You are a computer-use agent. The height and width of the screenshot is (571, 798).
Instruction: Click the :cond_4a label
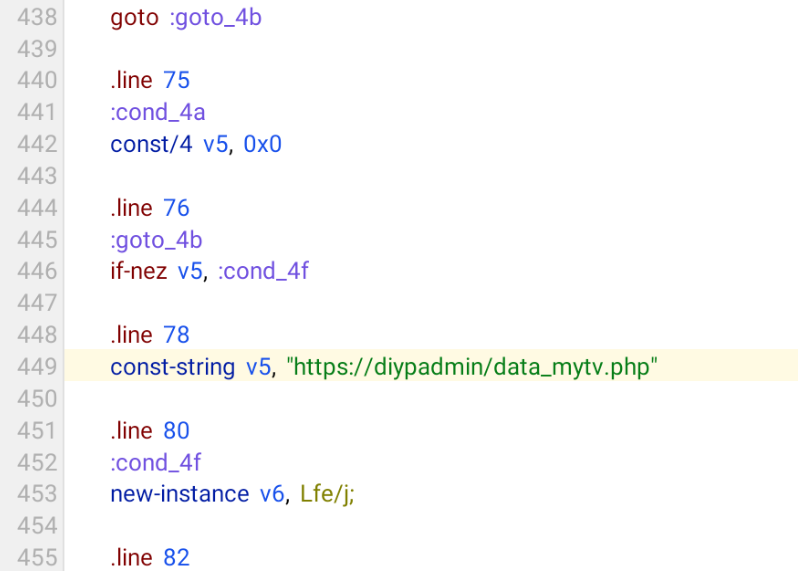pos(158,113)
